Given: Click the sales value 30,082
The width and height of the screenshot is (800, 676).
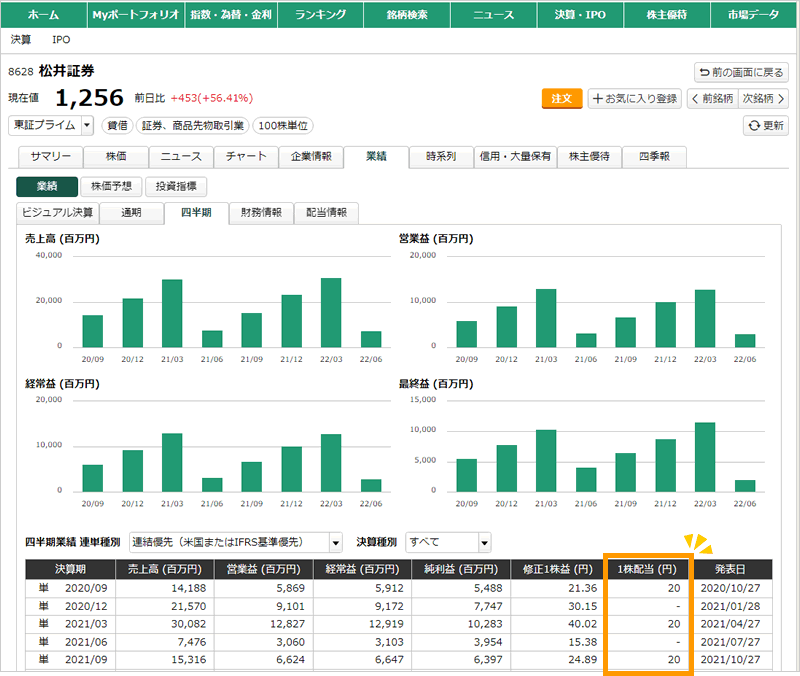Looking at the screenshot, I should point(188,624).
